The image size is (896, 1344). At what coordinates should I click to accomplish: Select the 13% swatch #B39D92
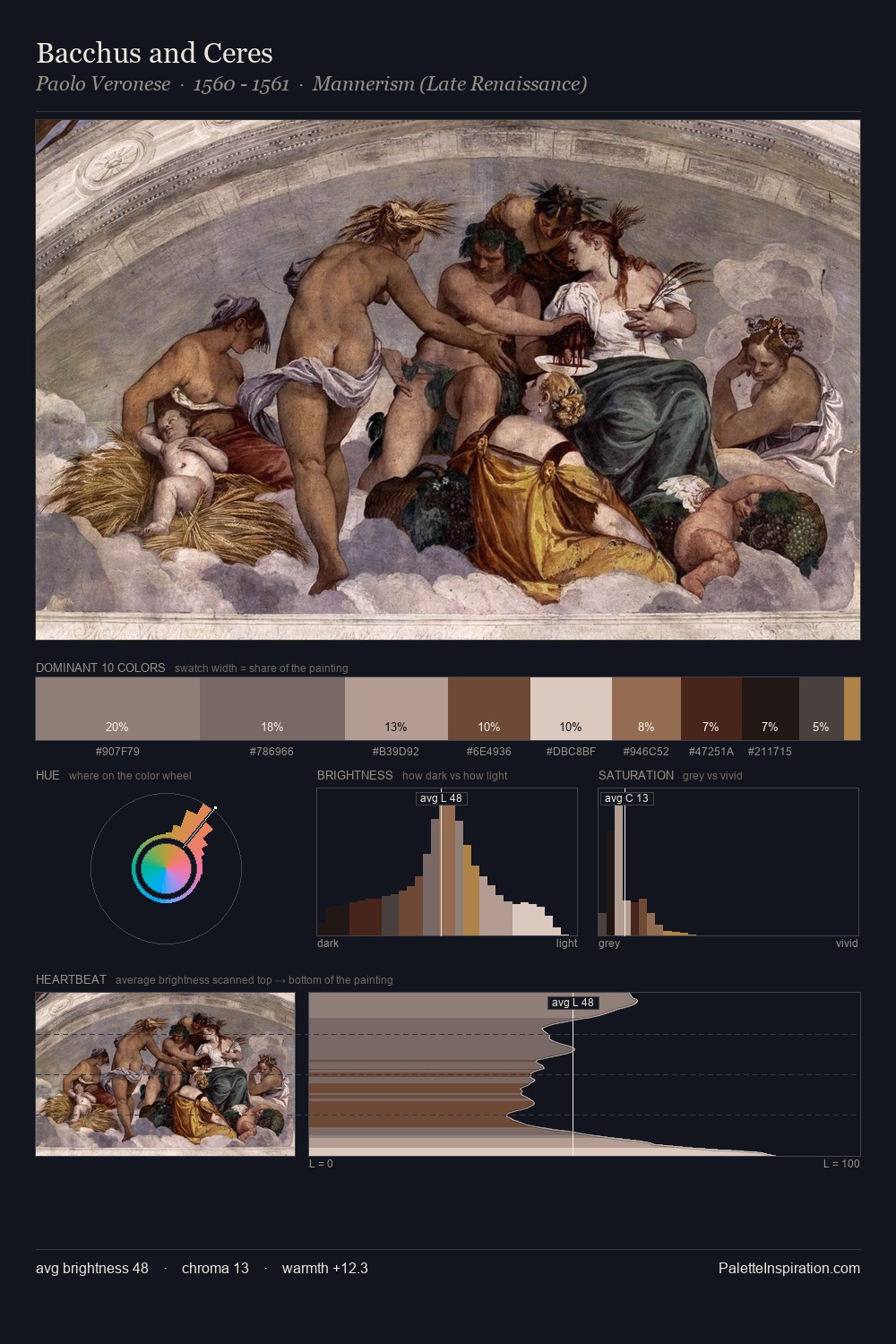[396, 709]
